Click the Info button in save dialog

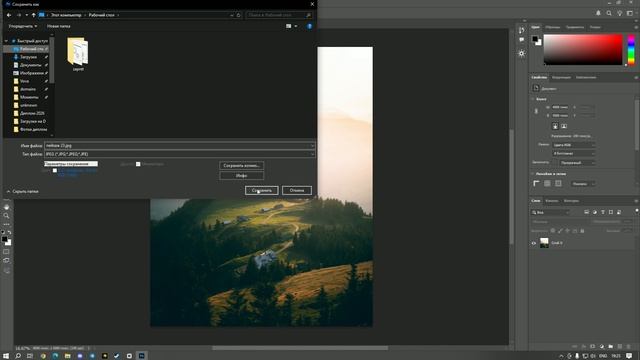coord(242,176)
